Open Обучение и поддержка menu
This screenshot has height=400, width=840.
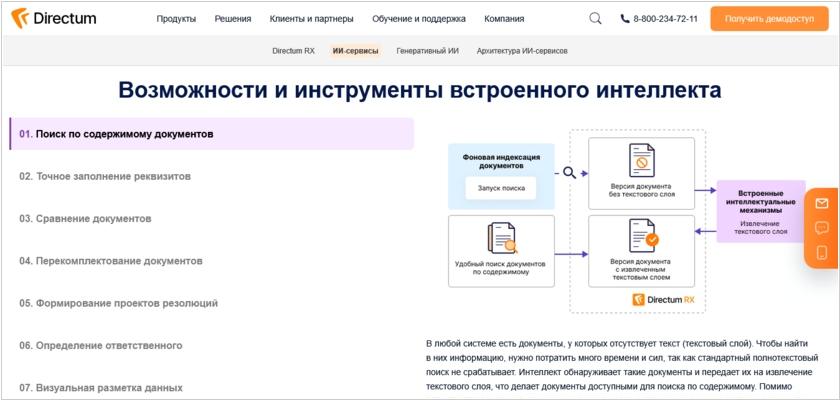pyautogui.click(x=419, y=19)
